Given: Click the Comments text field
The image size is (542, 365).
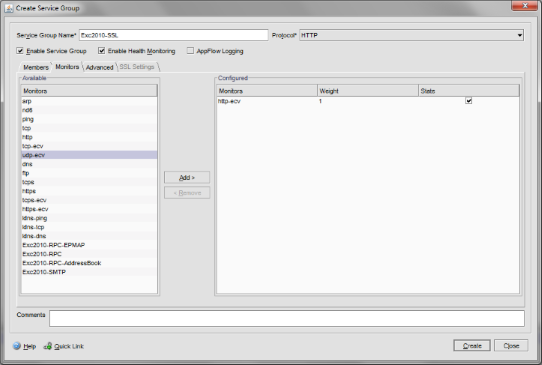Looking at the screenshot, I should pos(287,318).
